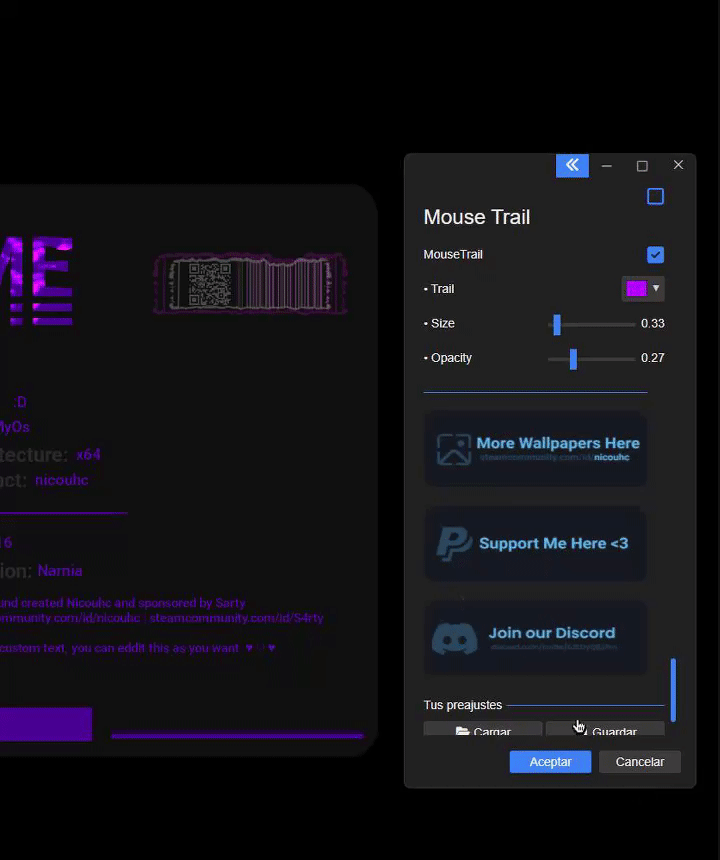Click the 'Tus preajustes' section label

(x=463, y=705)
